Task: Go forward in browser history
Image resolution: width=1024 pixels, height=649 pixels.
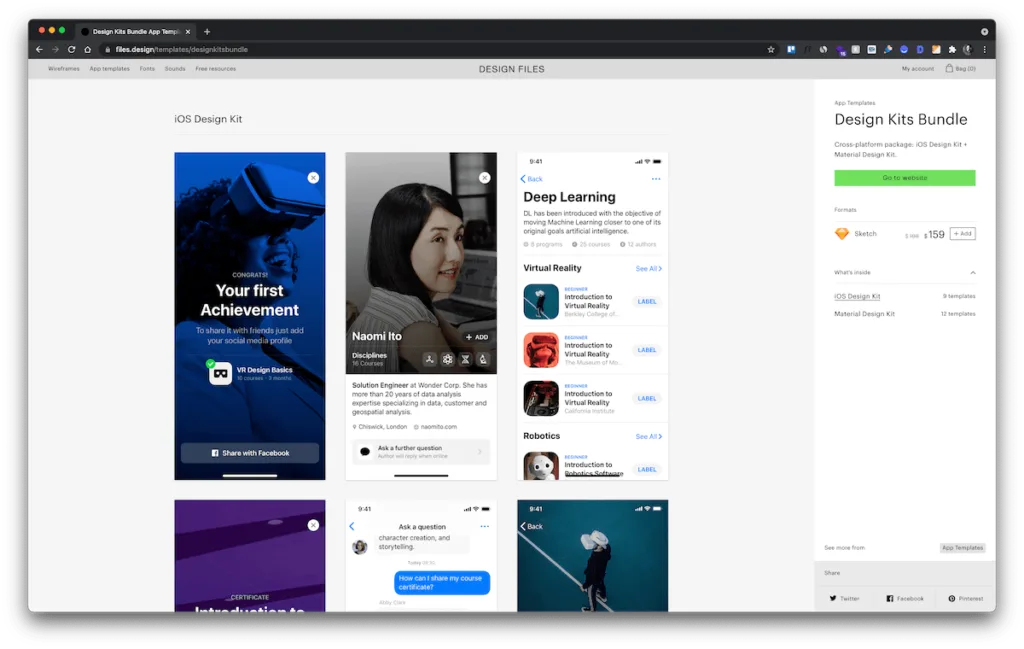Action: point(56,50)
